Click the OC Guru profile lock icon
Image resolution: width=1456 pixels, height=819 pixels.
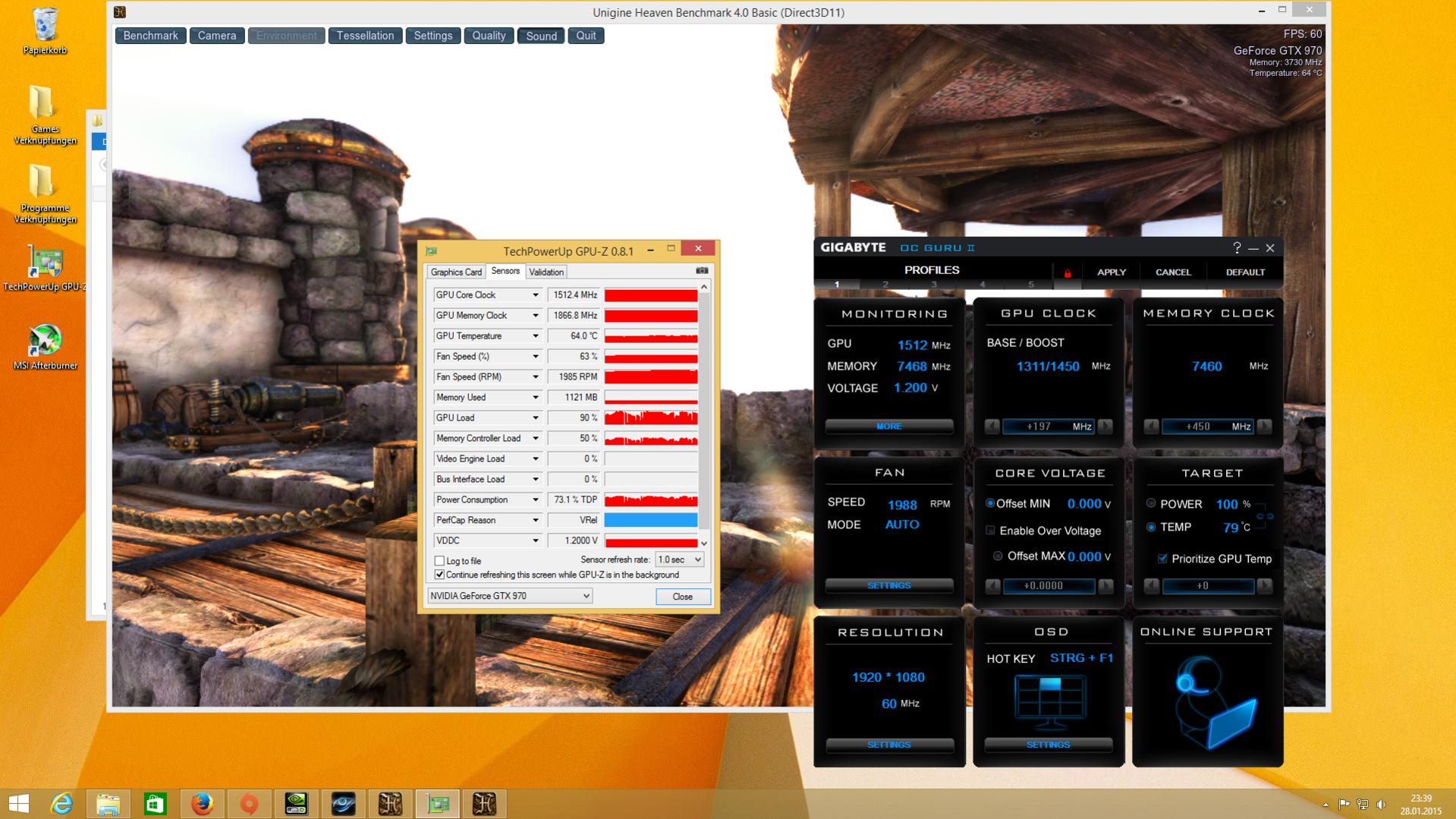point(1068,272)
